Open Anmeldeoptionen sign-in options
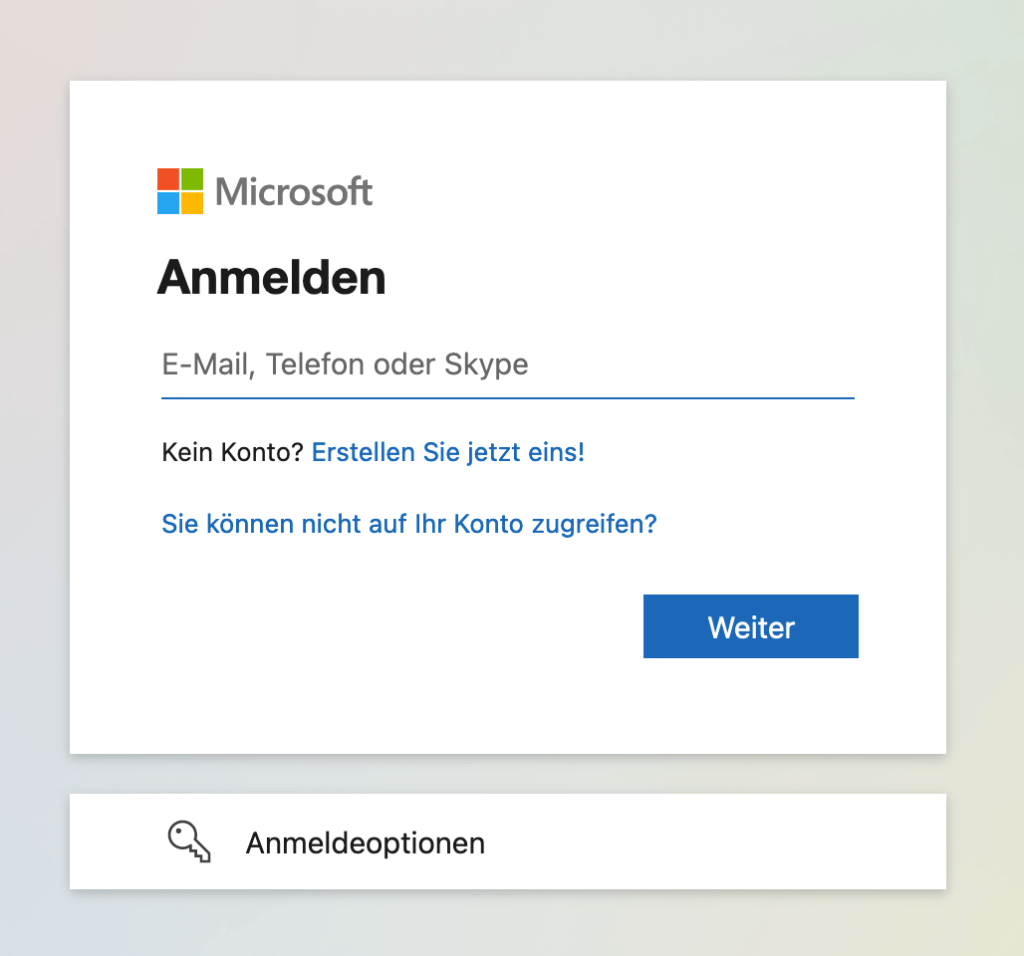Screen dimensions: 1024x956 pyautogui.click(x=365, y=843)
